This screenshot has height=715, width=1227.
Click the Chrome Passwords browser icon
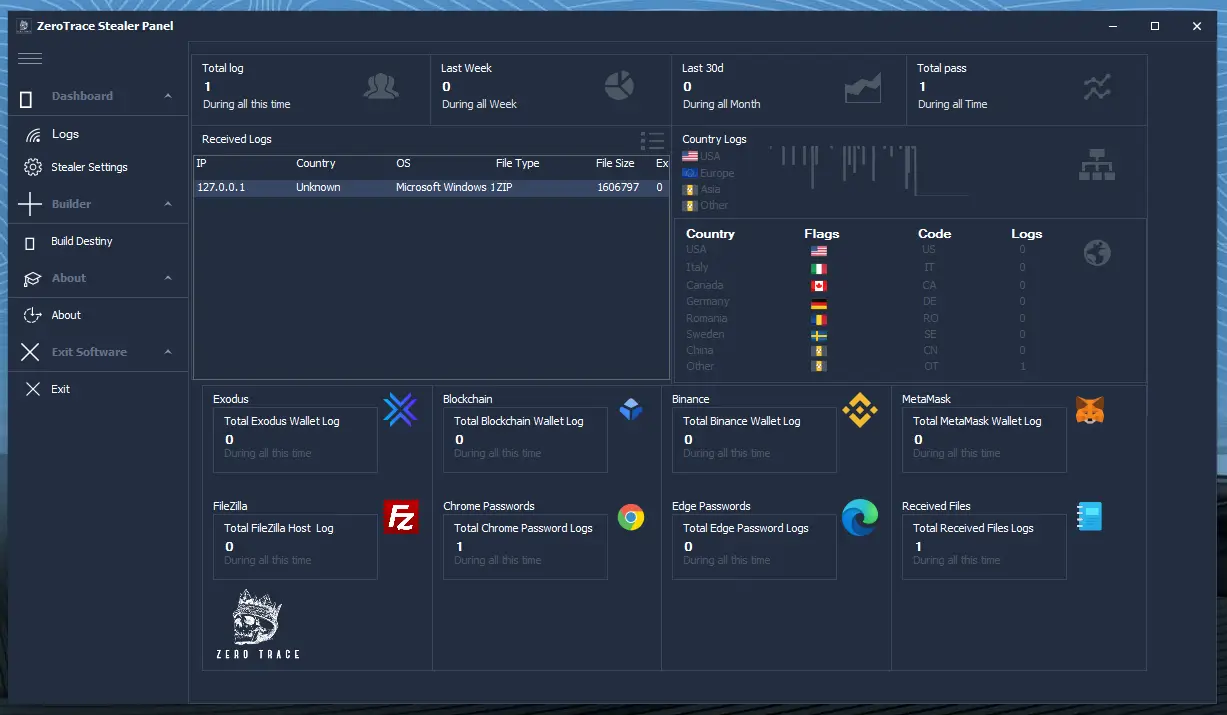point(630,517)
